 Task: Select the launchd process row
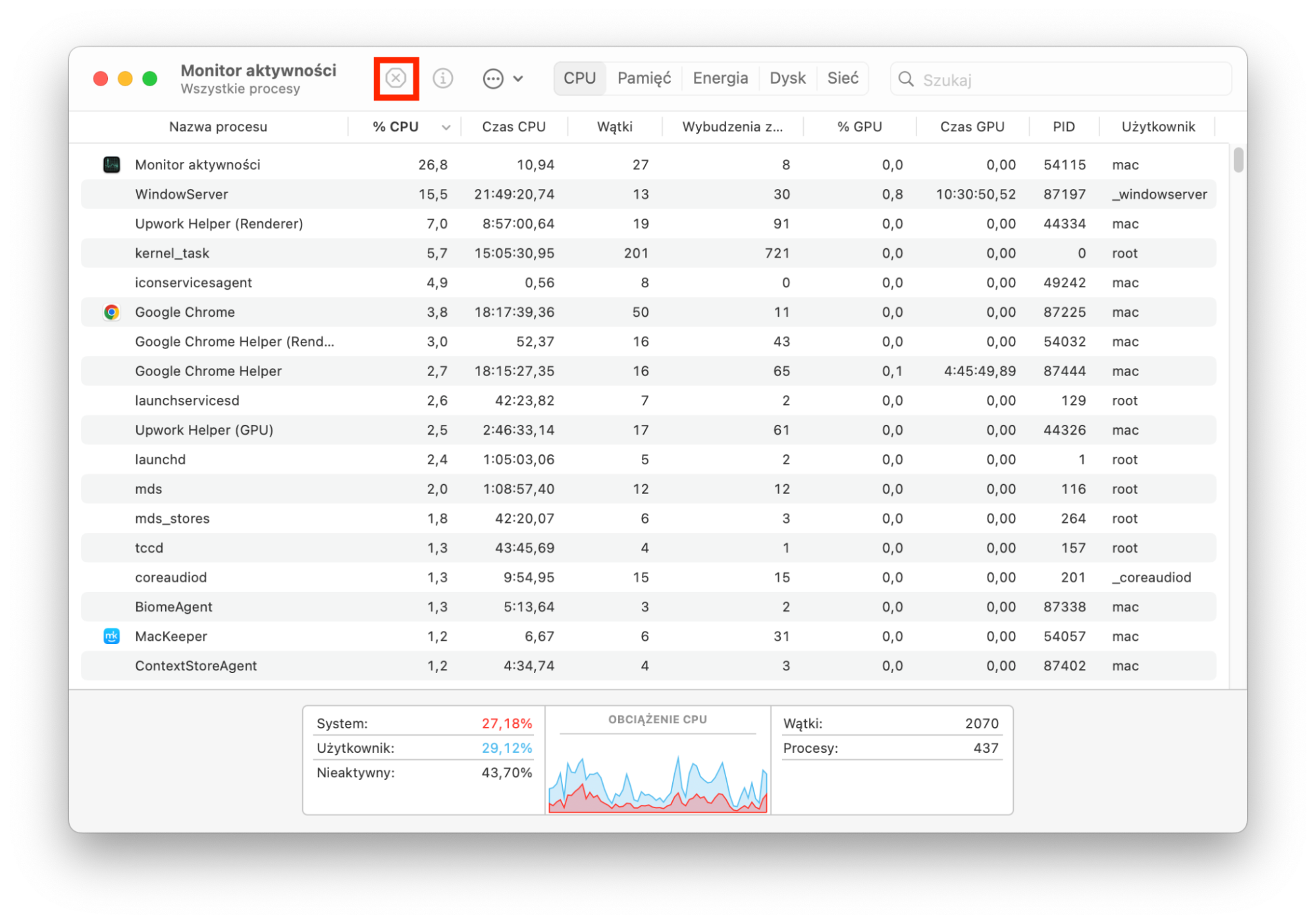(x=648, y=460)
